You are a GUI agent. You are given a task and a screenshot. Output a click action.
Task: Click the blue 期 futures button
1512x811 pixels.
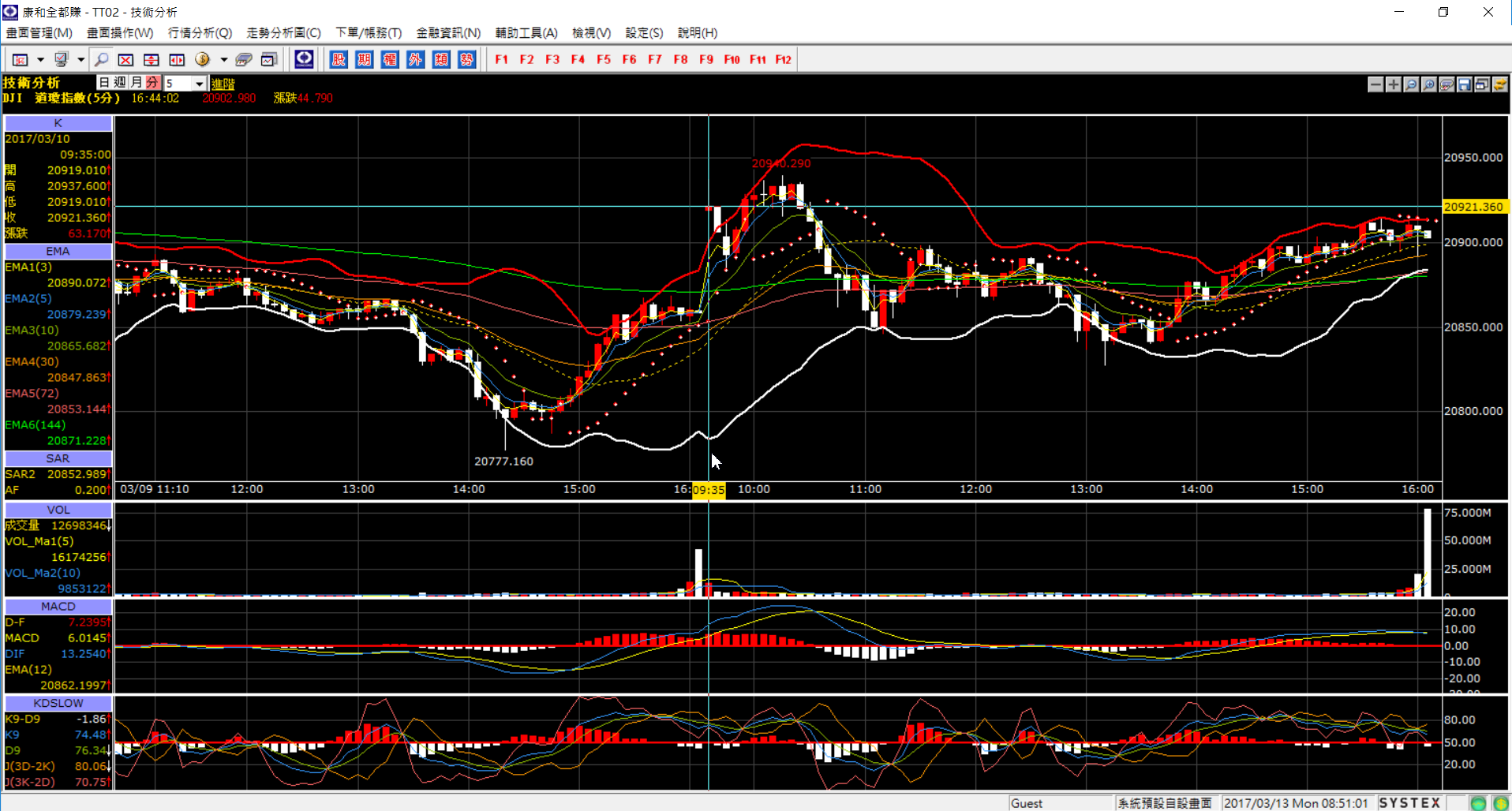pos(364,59)
